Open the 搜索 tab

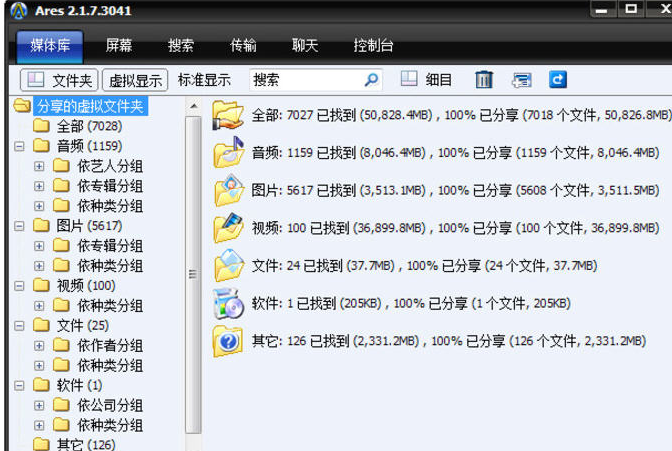click(x=181, y=45)
